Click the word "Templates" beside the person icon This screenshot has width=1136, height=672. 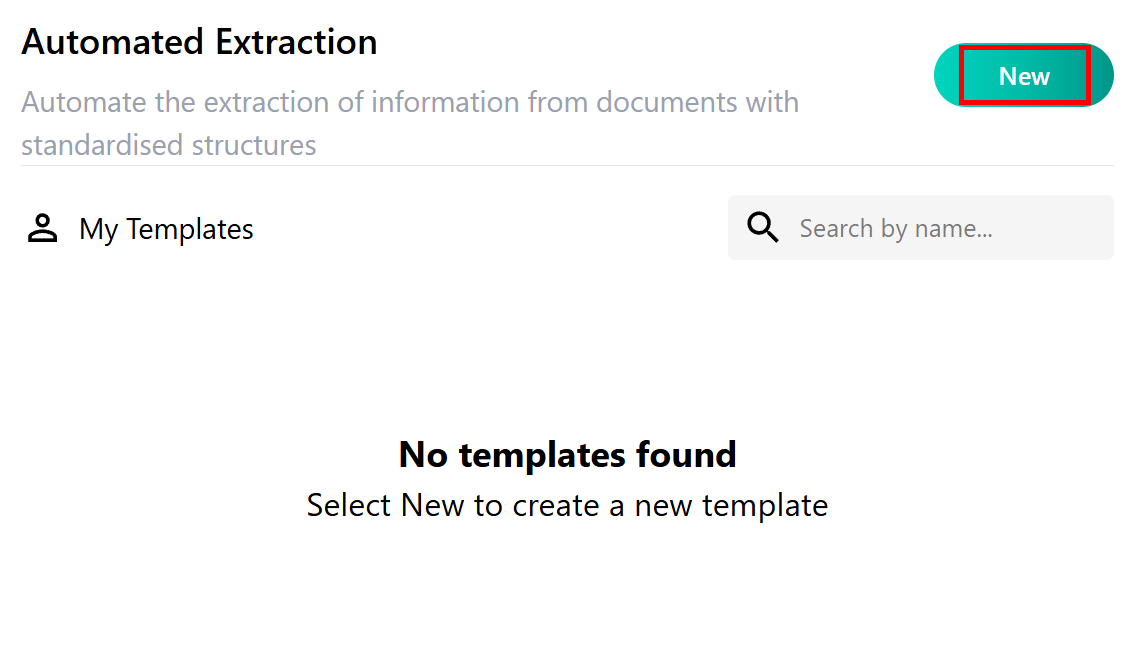tap(190, 229)
